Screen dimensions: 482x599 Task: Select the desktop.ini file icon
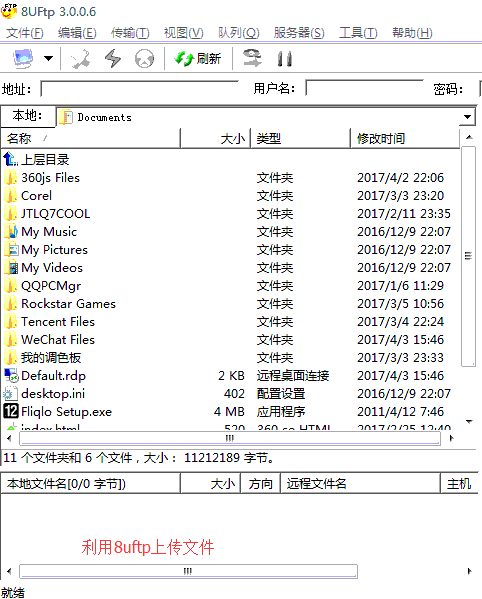11,393
